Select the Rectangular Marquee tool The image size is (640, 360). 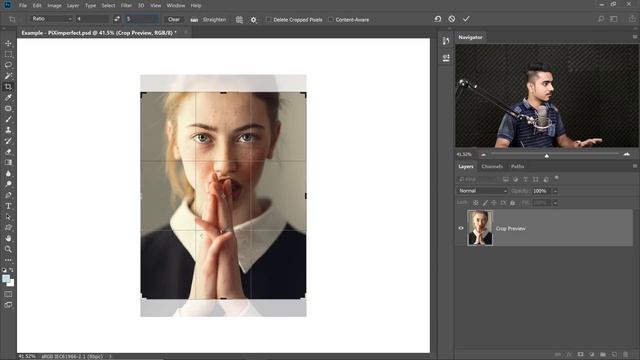[x=8, y=54]
